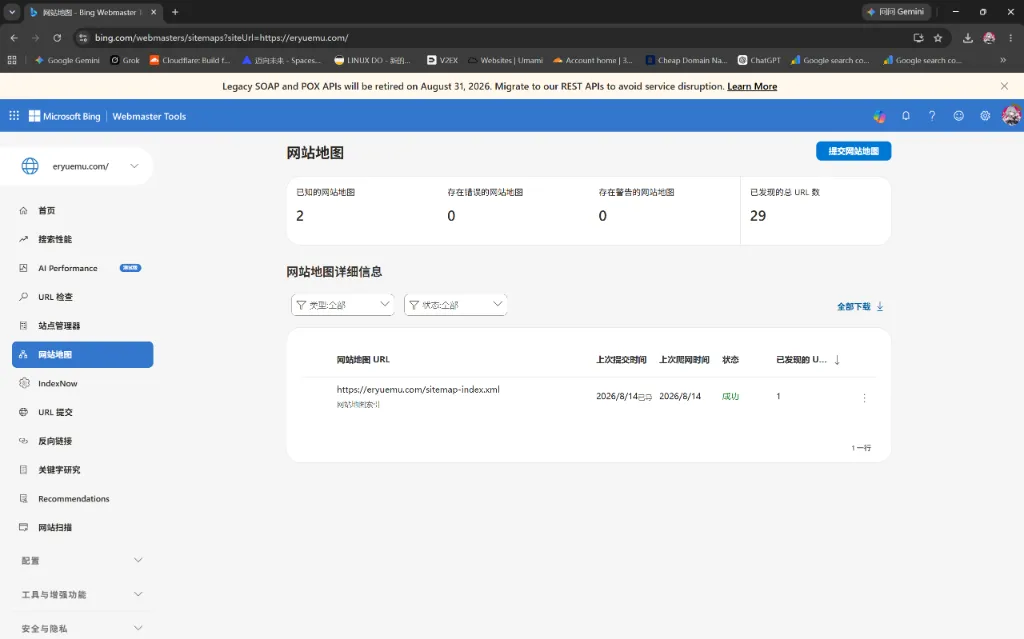The width and height of the screenshot is (1024, 639).
Task: Expand the 配置 sidebar section
Action: coord(82,561)
